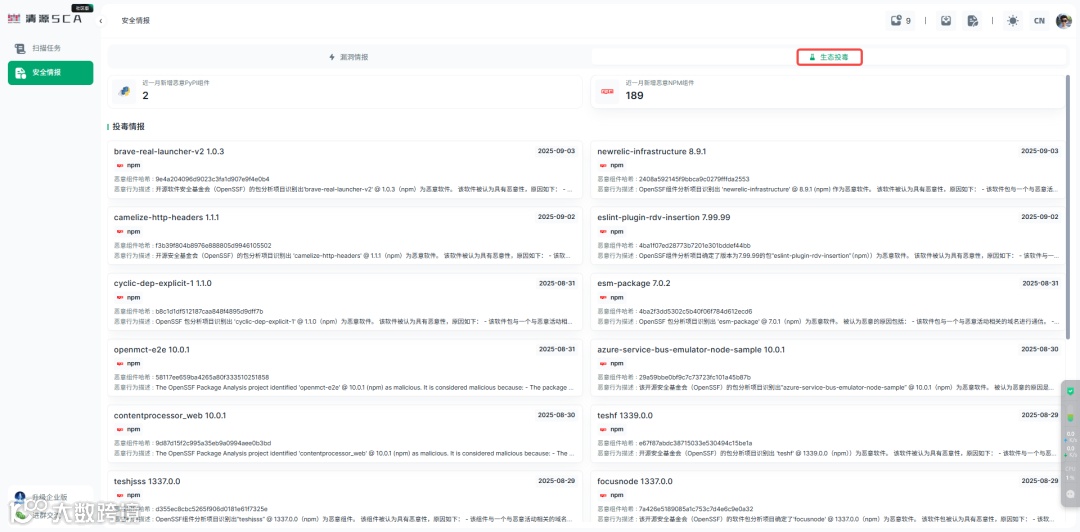
Task: Click 2025-09-03 date on brave-real-launcher-v2 card
Action: pos(557,150)
